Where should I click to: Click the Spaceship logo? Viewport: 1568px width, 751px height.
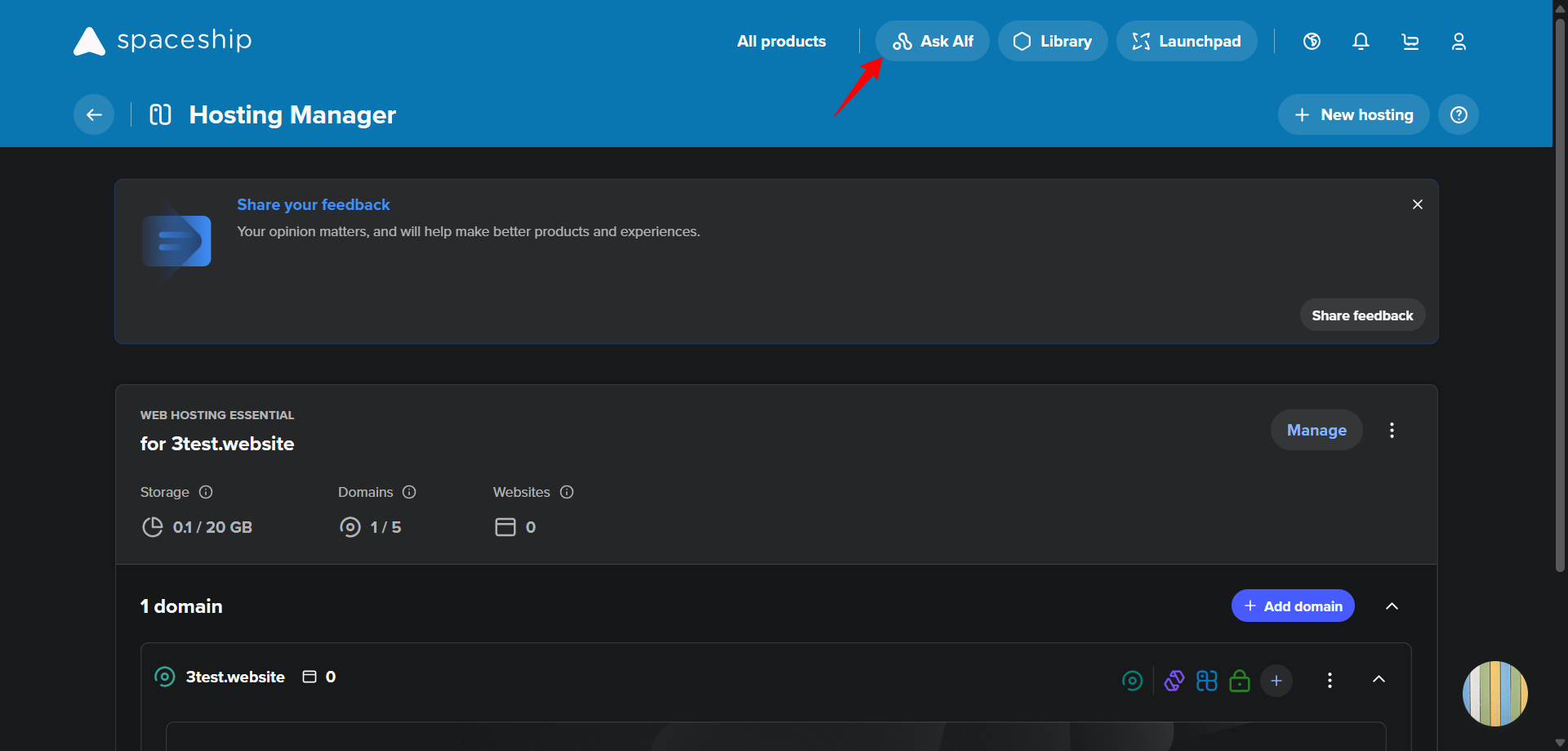pyautogui.click(x=163, y=40)
